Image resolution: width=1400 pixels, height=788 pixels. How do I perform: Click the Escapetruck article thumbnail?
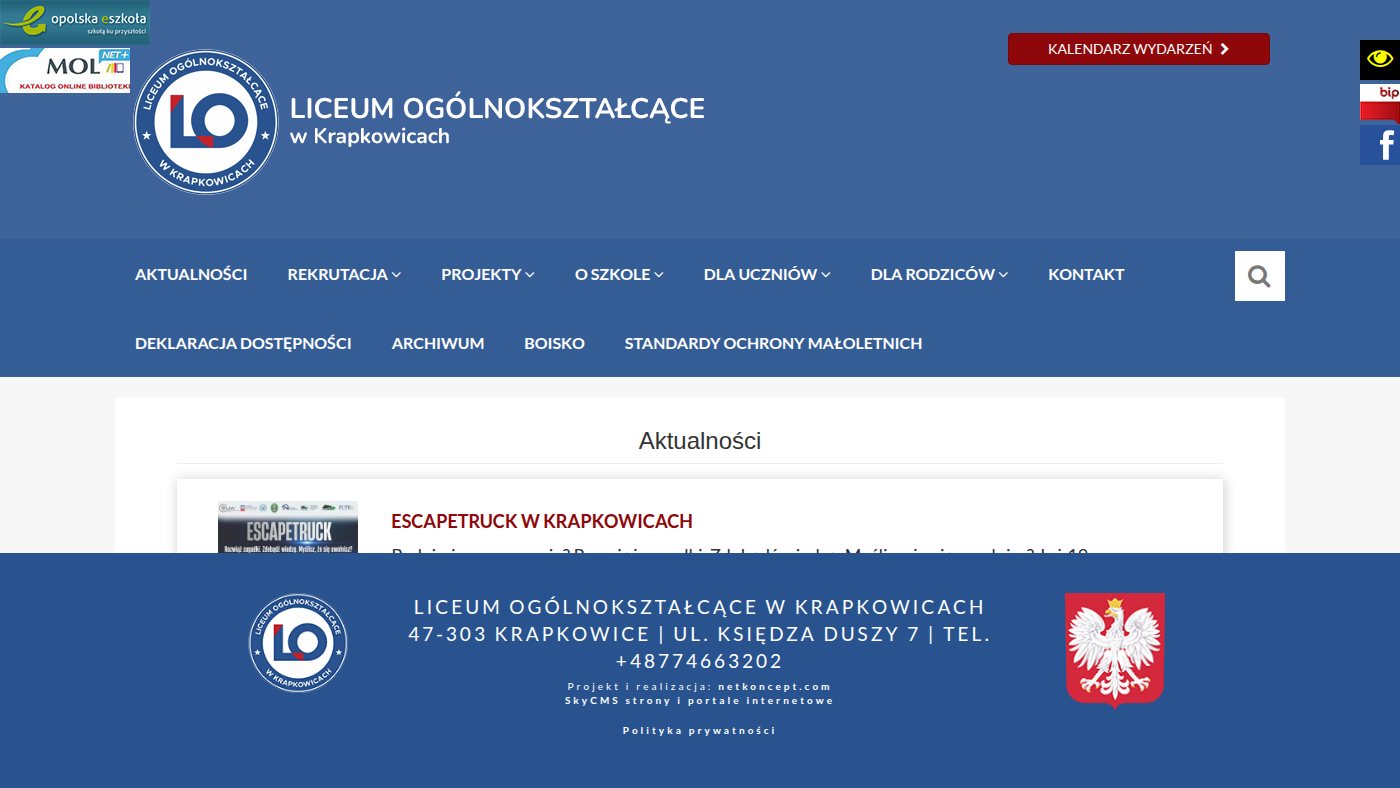click(x=288, y=527)
